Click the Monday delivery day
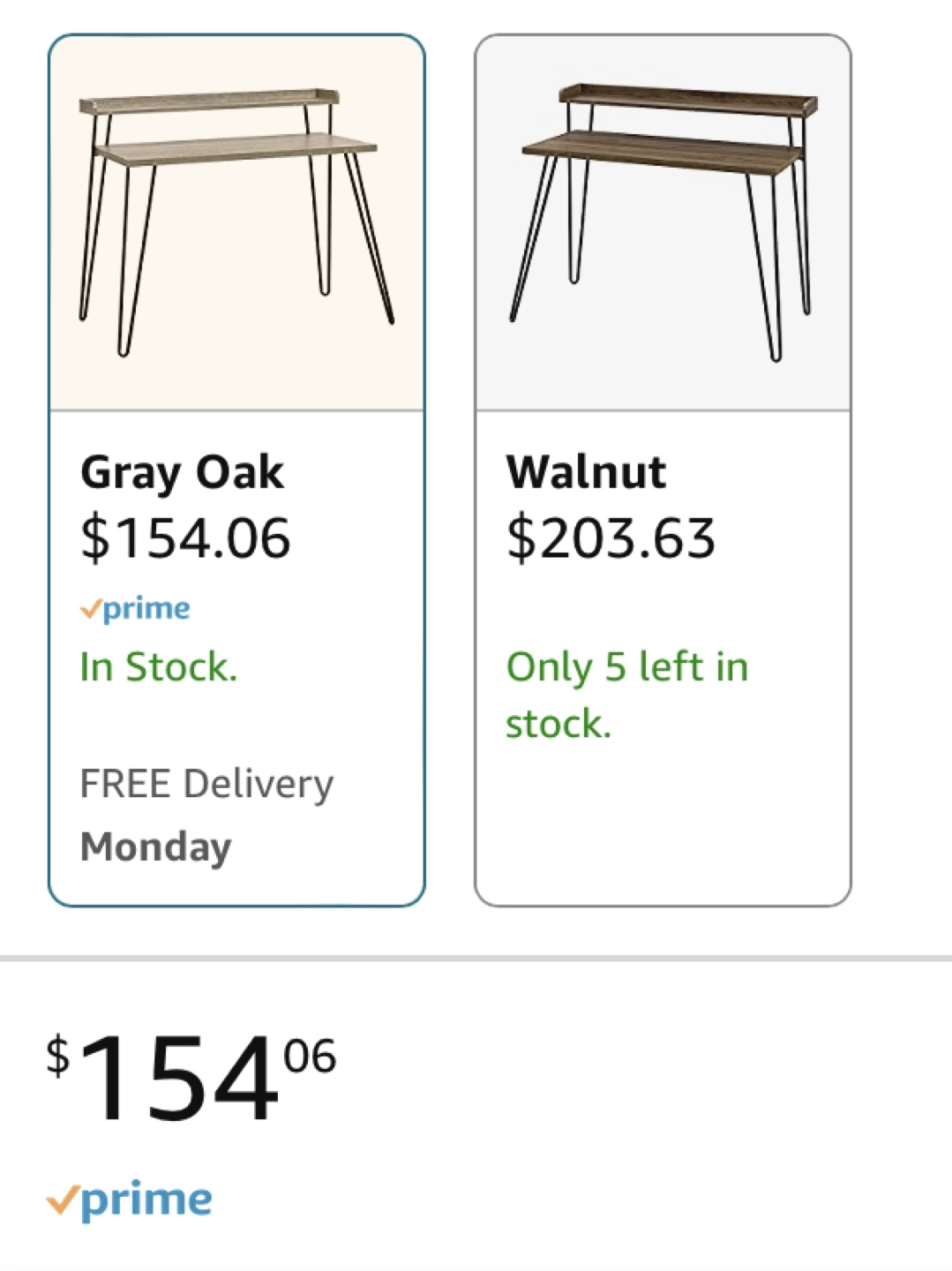This screenshot has height=1271, width=952. 156,846
